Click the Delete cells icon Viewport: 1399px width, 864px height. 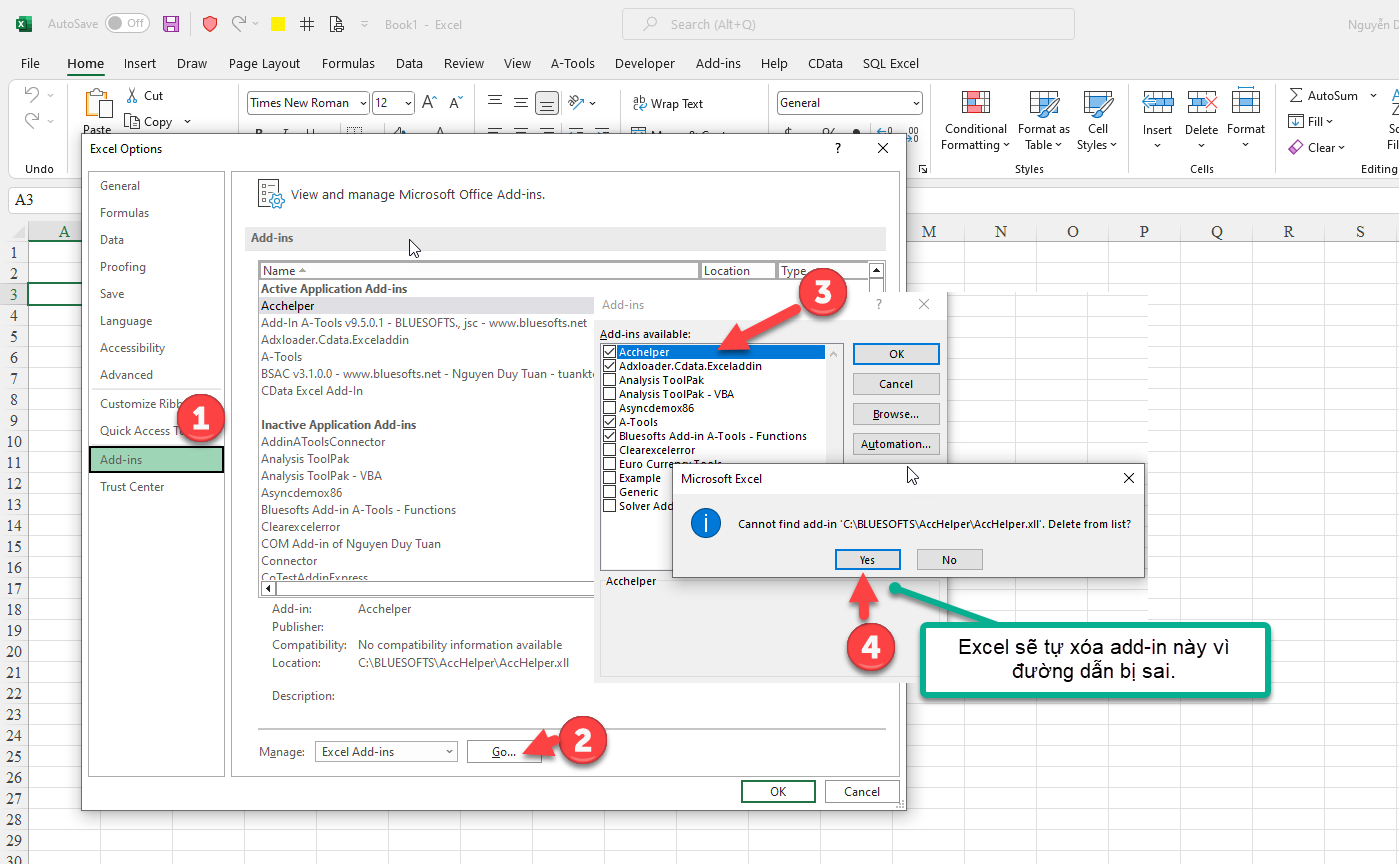pyautogui.click(x=1202, y=102)
